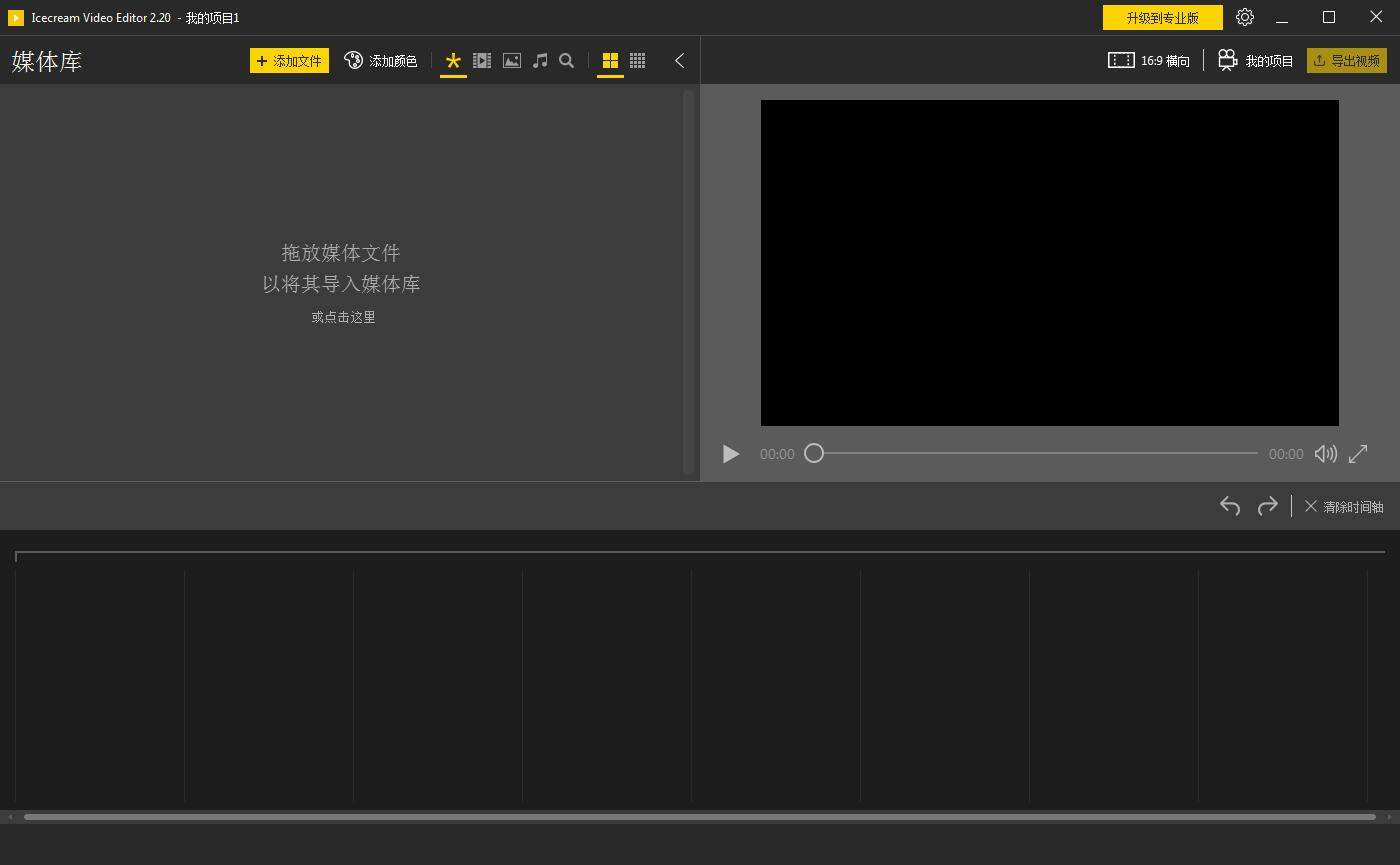Open the media library search
This screenshot has height=865, width=1400.
point(566,60)
